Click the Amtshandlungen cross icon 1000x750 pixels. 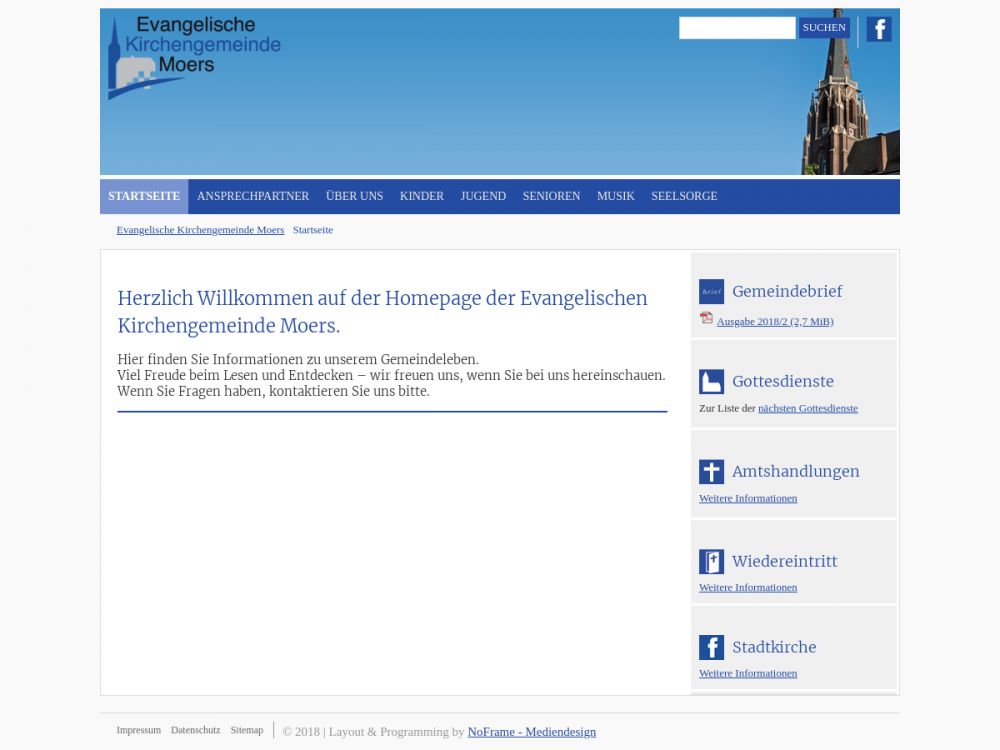pos(711,472)
